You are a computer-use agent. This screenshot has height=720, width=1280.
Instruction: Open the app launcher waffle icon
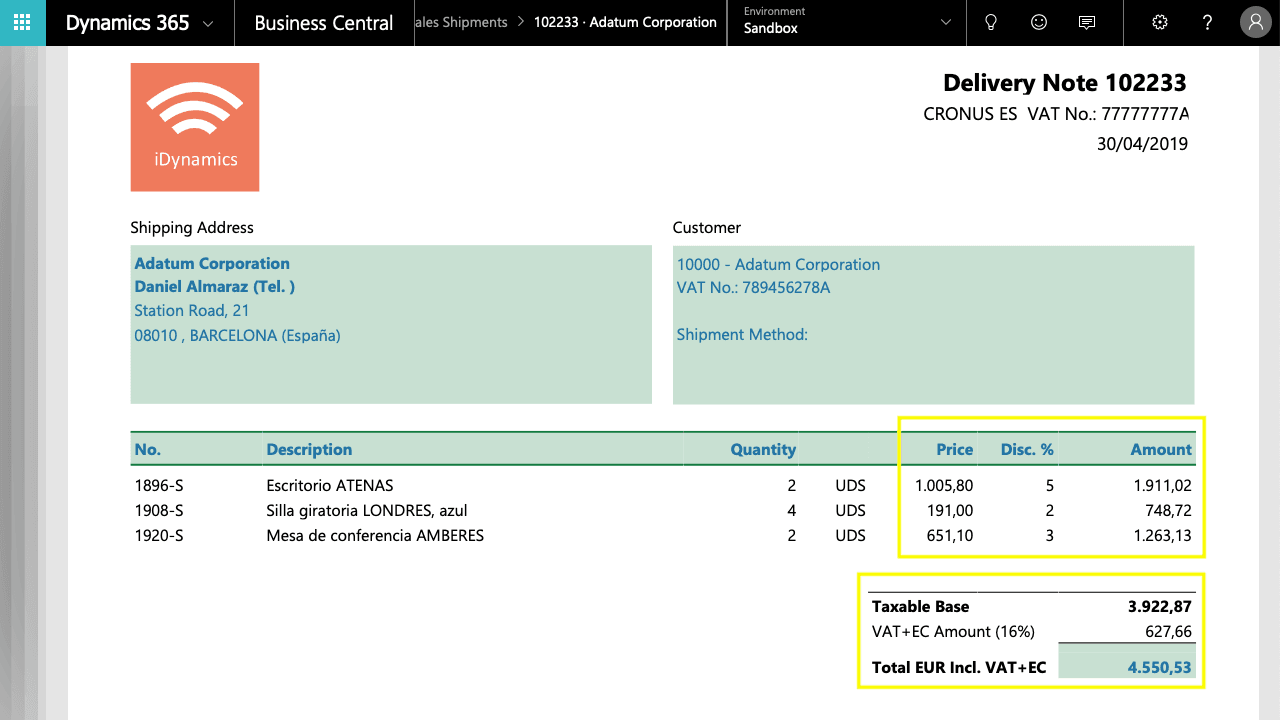click(22, 22)
